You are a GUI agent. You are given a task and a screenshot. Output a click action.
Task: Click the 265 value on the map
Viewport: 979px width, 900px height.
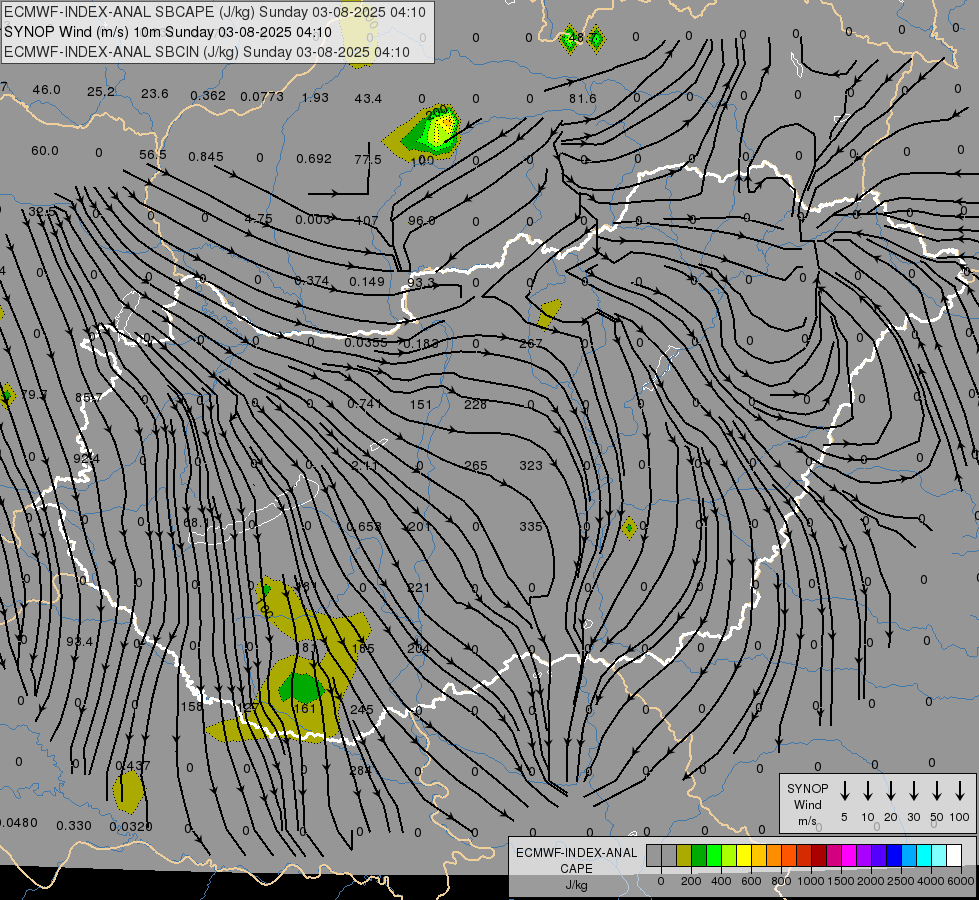pyautogui.click(x=476, y=465)
